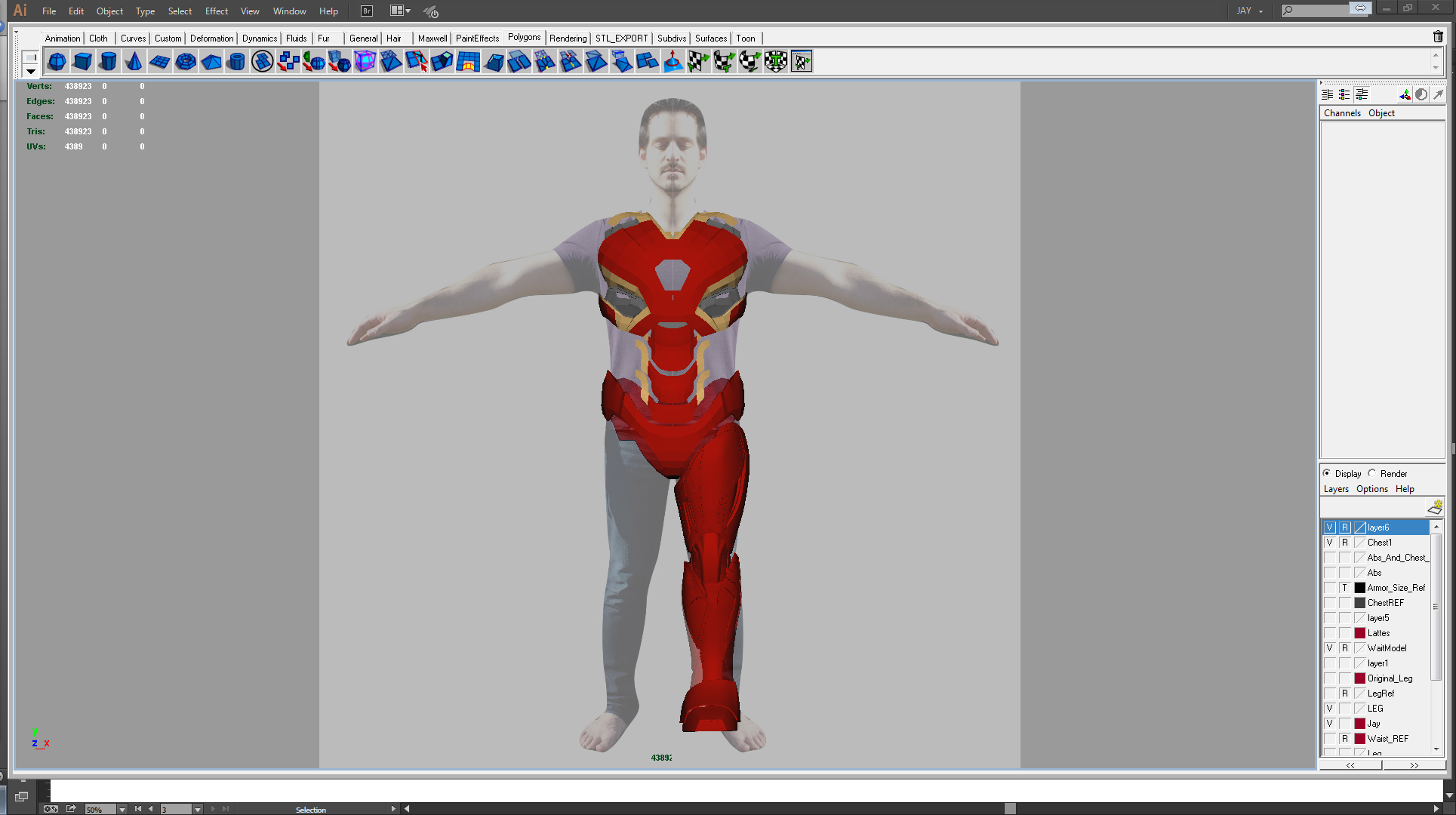Open the UV Texture Editor shelf icon
The height and width of the screenshot is (815, 1456).
pos(801,61)
